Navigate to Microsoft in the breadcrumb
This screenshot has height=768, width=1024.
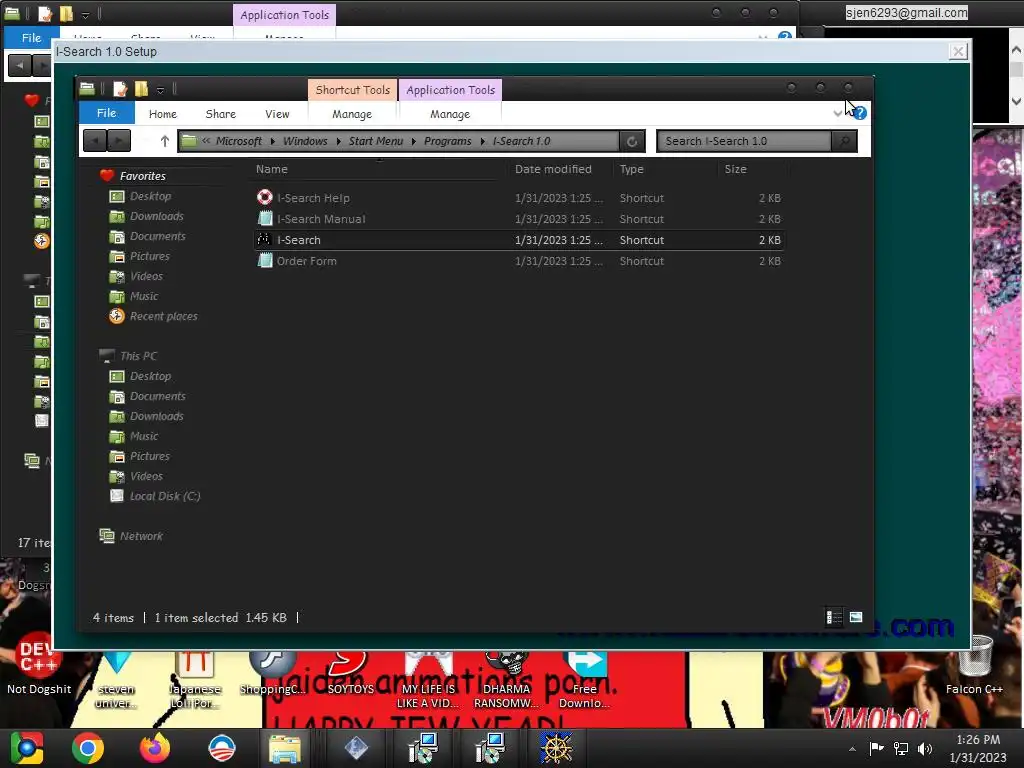[x=238, y=141]
